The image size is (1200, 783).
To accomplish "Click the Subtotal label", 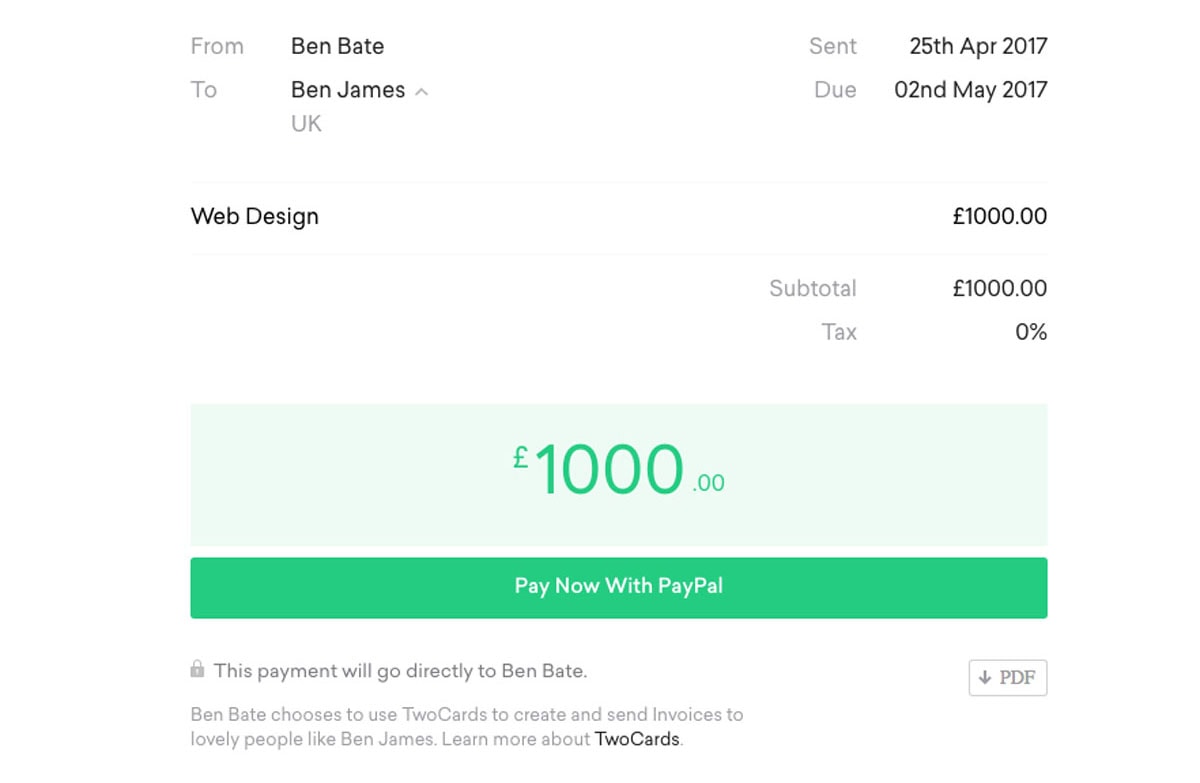I will (x=813, y=289).
